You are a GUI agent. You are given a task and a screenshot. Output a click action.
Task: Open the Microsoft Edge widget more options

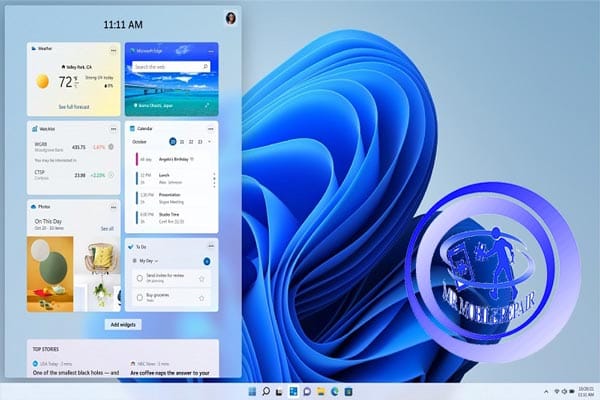pos(211,51)
